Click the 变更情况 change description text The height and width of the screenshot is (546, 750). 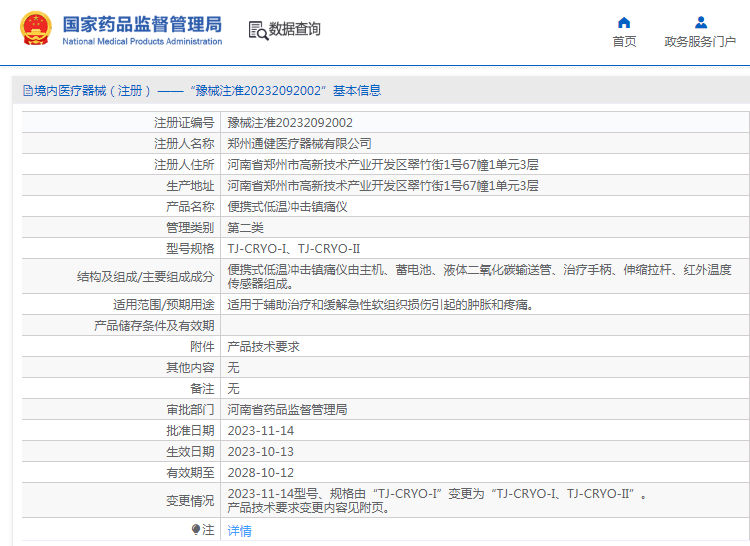pos(437,501)
